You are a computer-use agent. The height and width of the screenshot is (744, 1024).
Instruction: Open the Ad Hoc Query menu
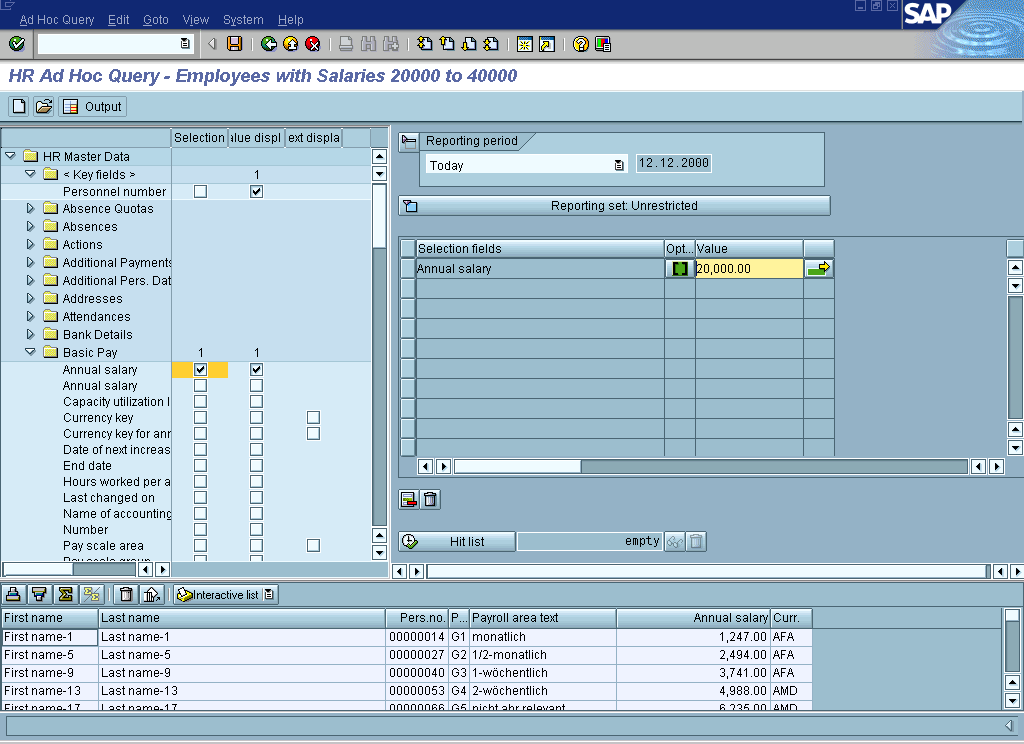[57, 20]
